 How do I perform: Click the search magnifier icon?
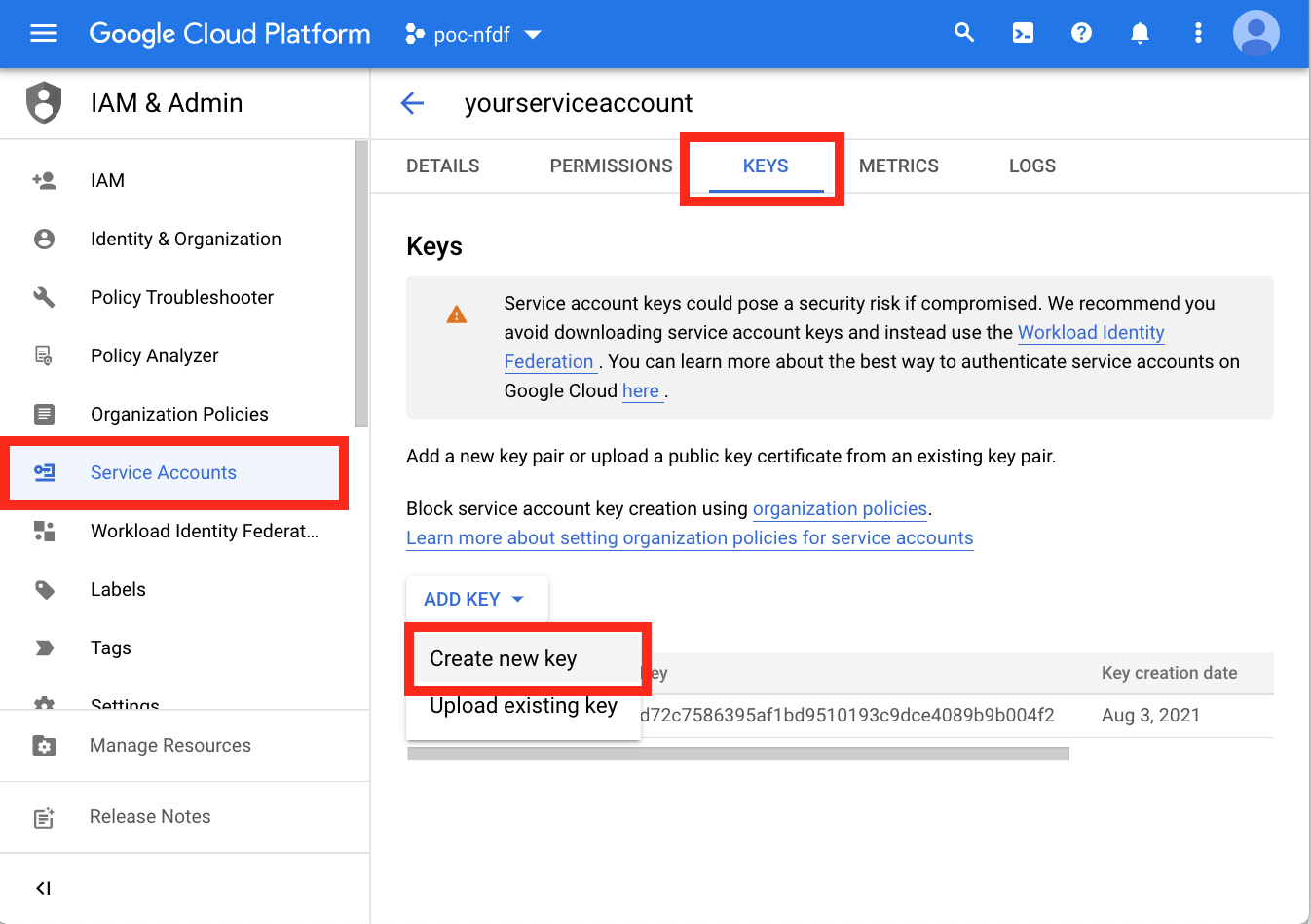click(964, 33)
